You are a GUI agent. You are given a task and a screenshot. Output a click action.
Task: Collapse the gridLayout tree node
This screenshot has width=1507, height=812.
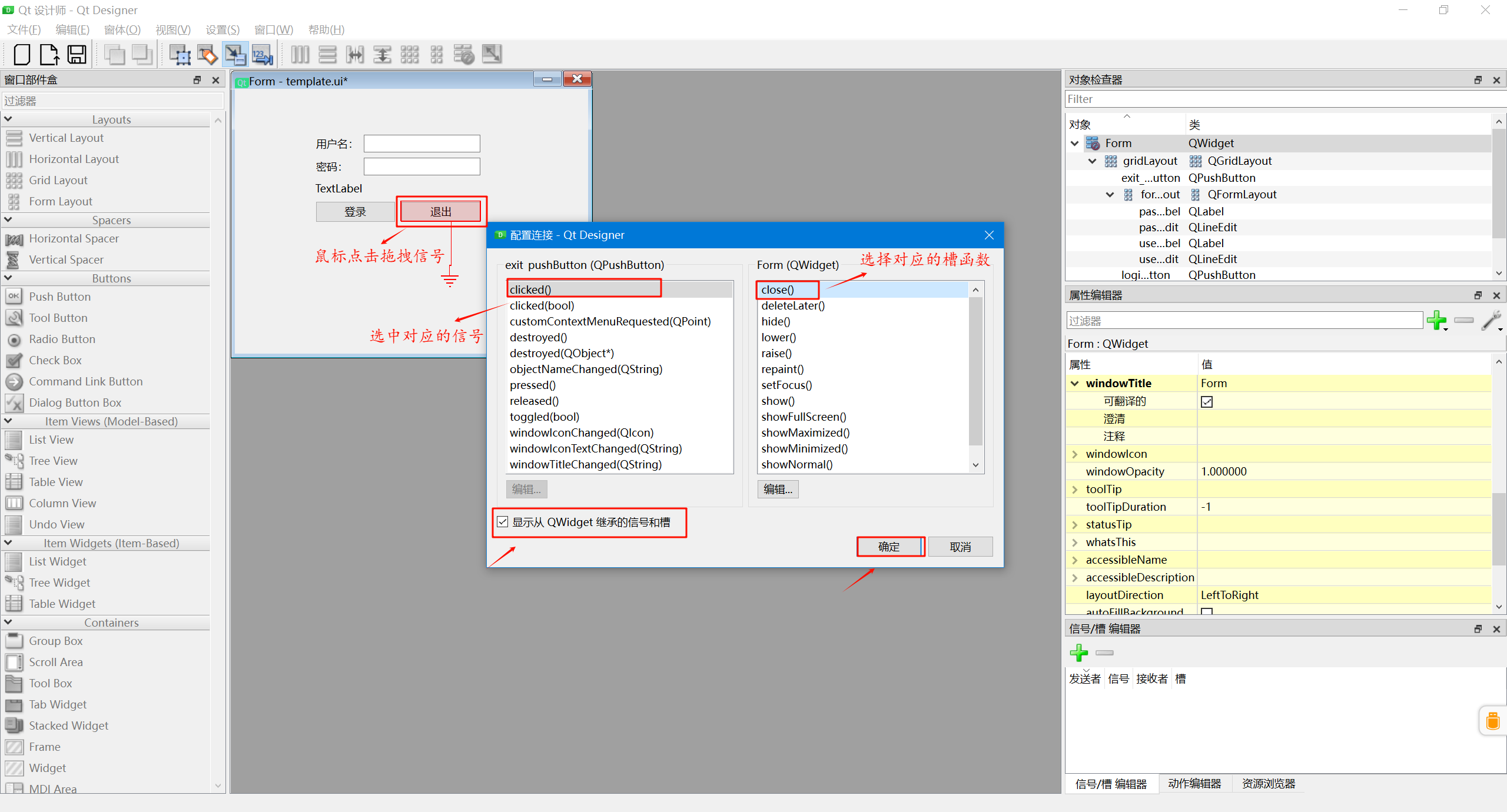tap(1092, 161)
